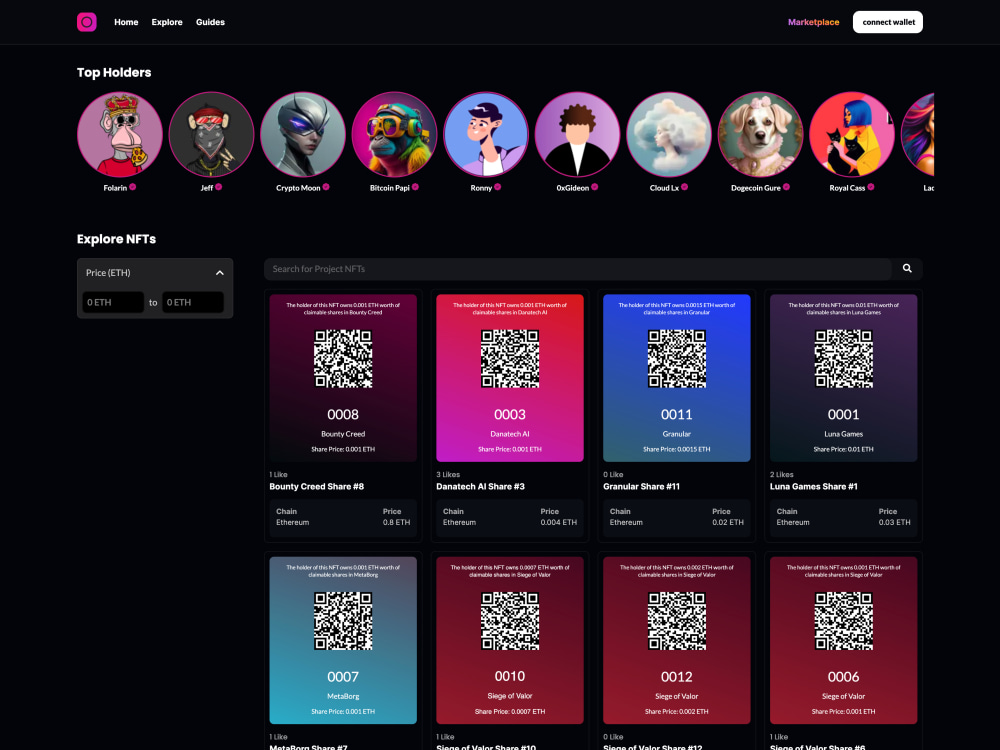The height and width of the screenshot is (750, 1000).
Task: Click the Marketplace link
Action: pos(814,21)
